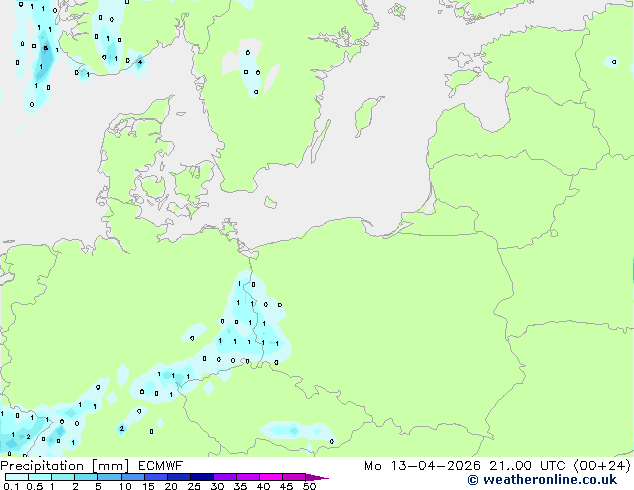Click legend value '0.1'
The image size is (634, 490).
tap(11, 486)
